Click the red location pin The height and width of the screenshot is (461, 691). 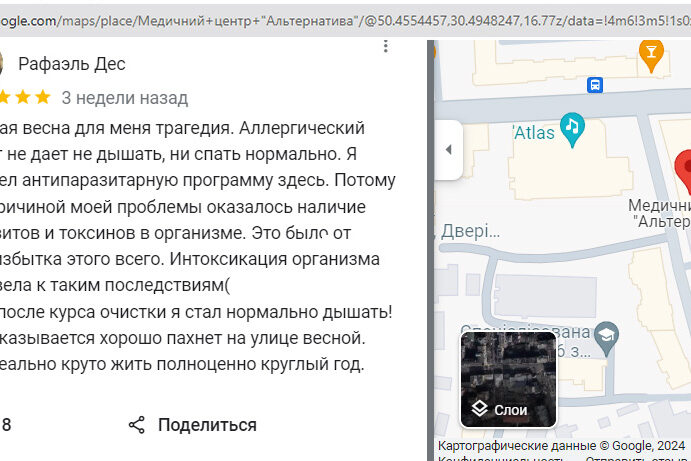(682, 168)
